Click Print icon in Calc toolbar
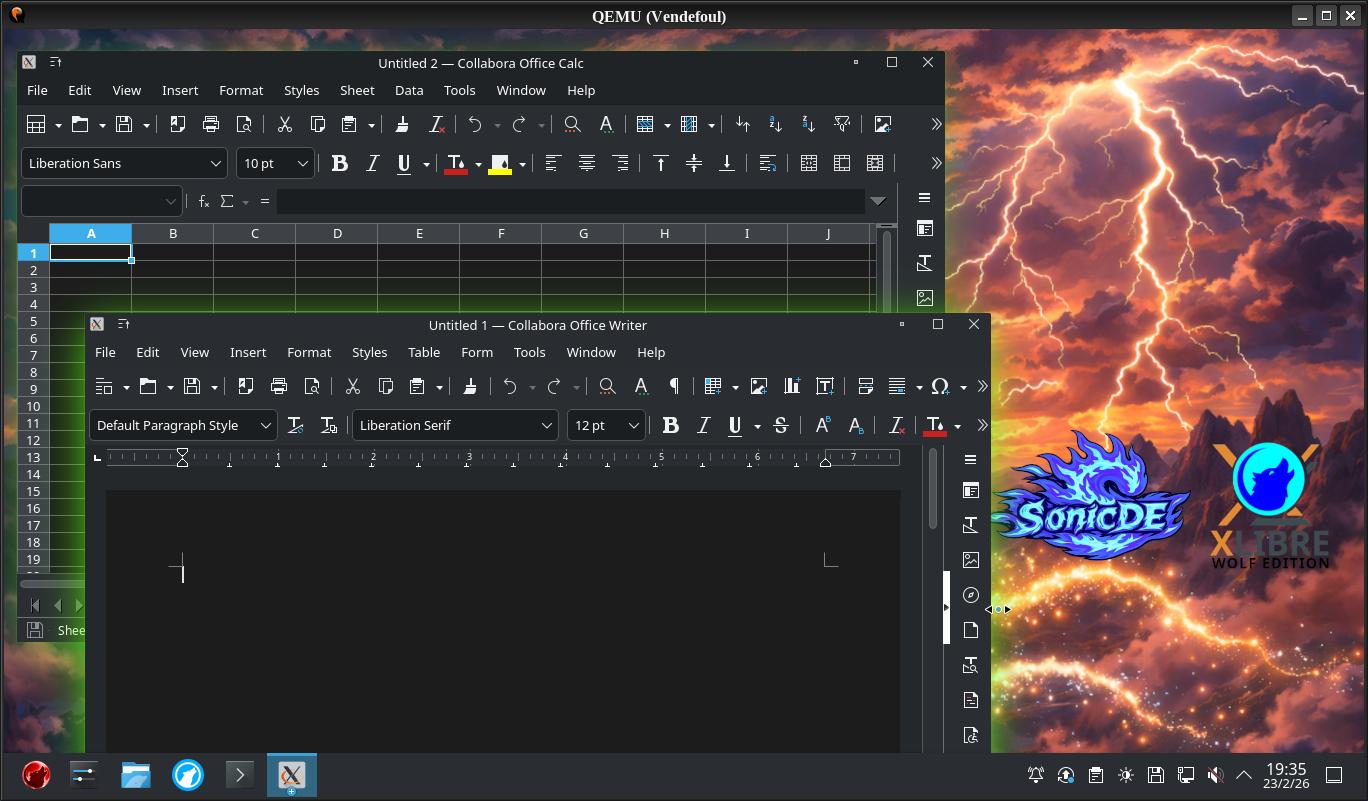This screenshot has height=801, width=1368. (x=211, y=124)
